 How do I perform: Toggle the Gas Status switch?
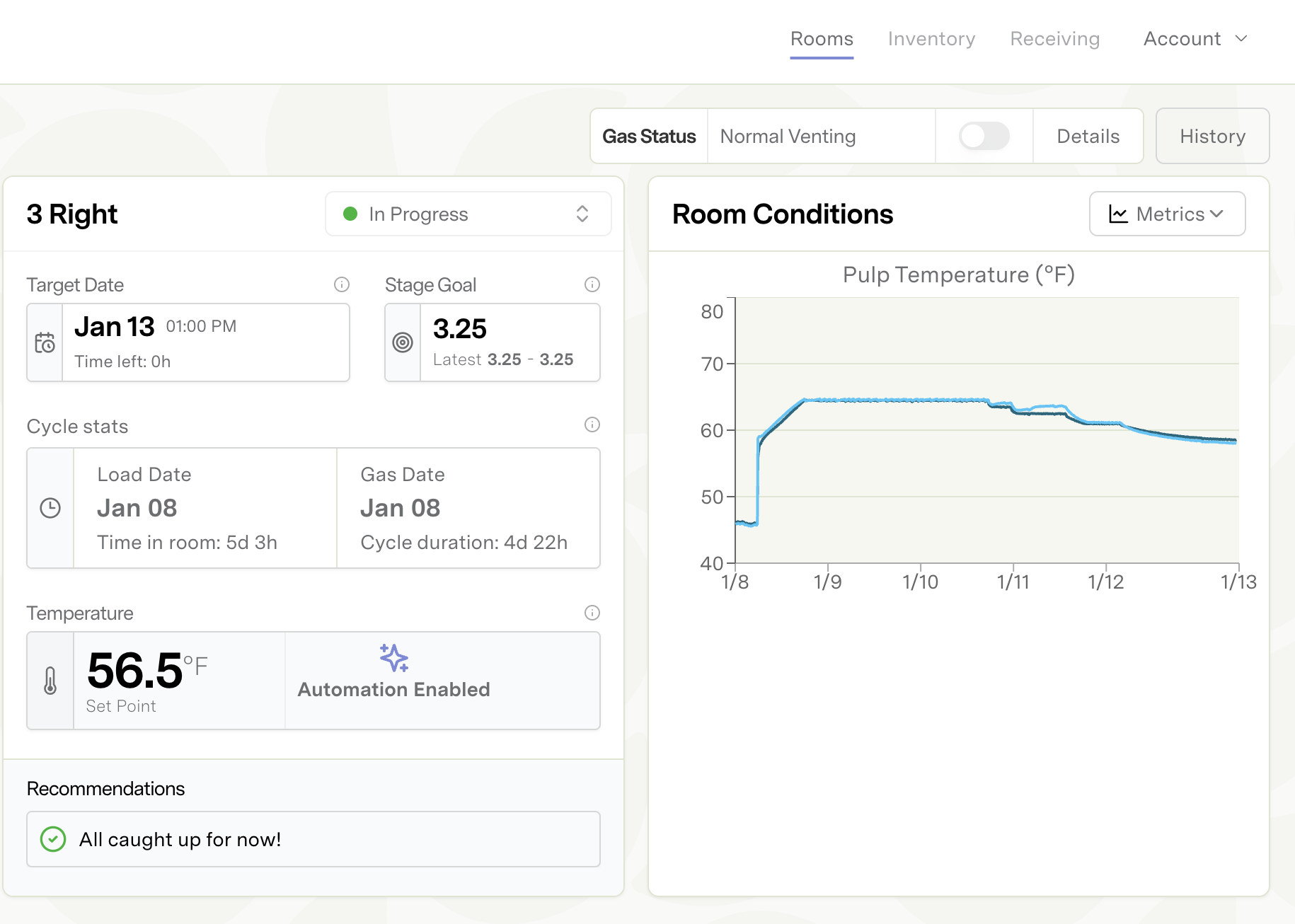point(984,136)
